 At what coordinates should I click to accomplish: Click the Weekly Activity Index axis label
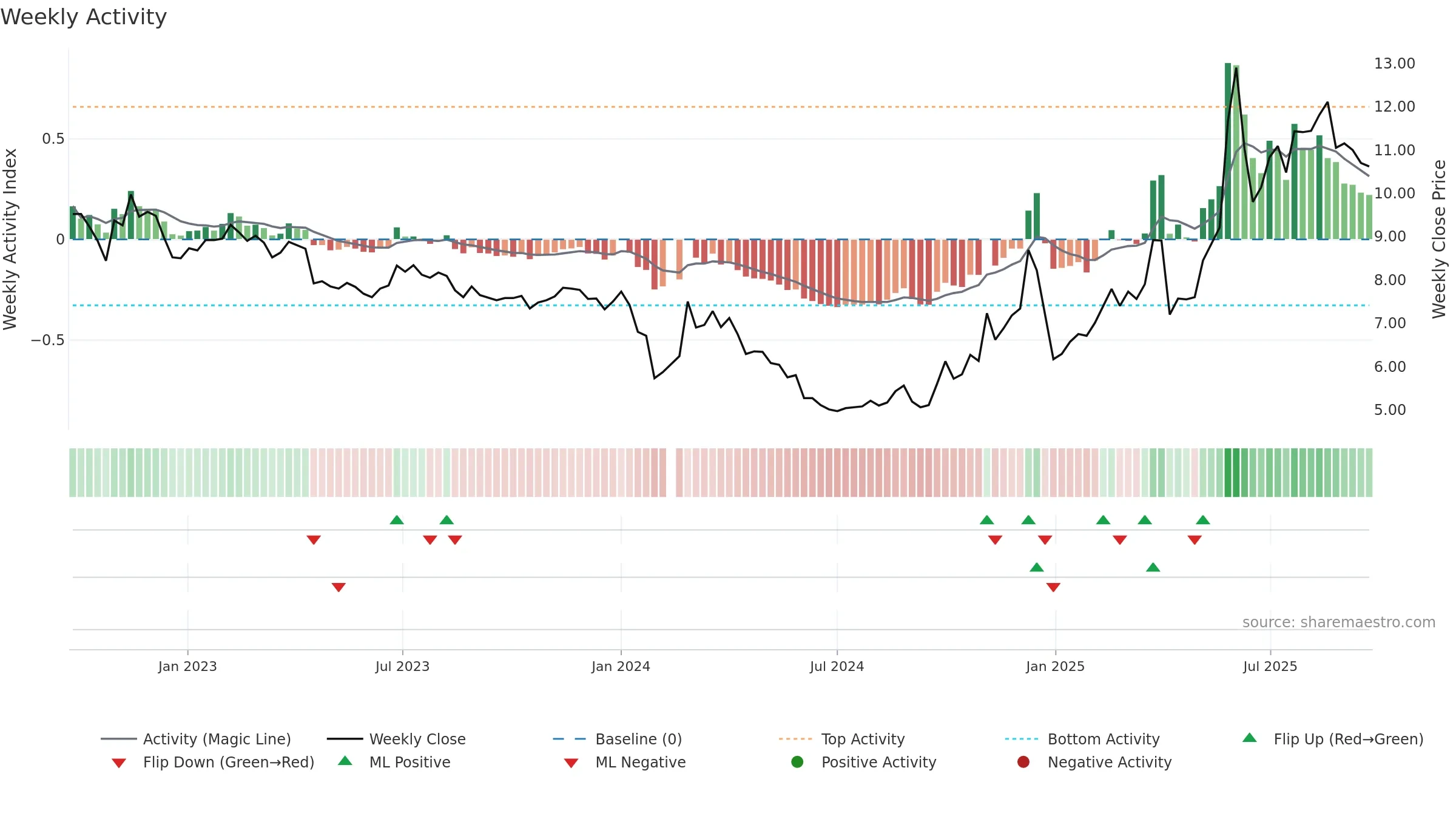(10, 239)
